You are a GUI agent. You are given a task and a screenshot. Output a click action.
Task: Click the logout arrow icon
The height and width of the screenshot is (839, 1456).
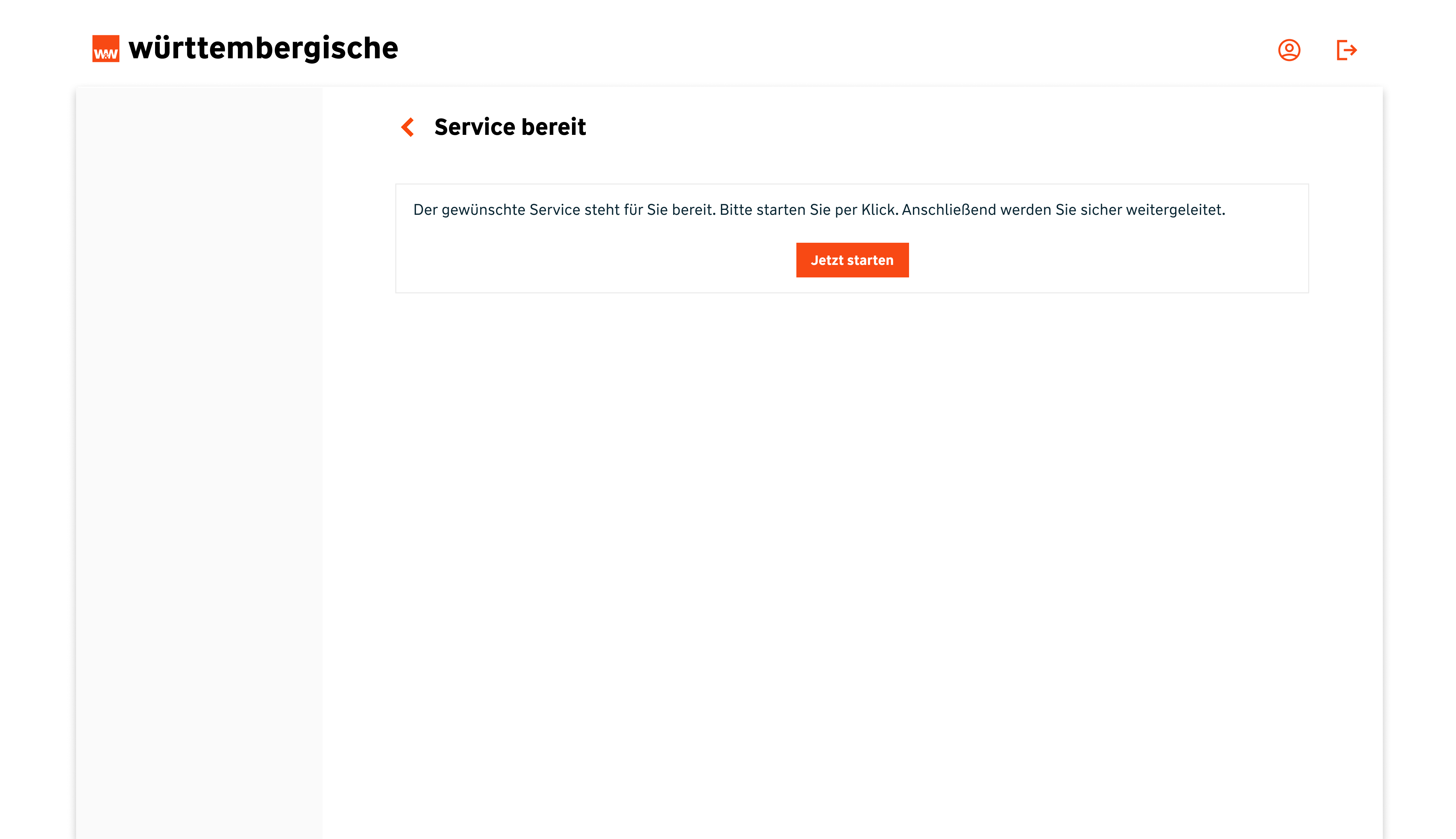1346,50
